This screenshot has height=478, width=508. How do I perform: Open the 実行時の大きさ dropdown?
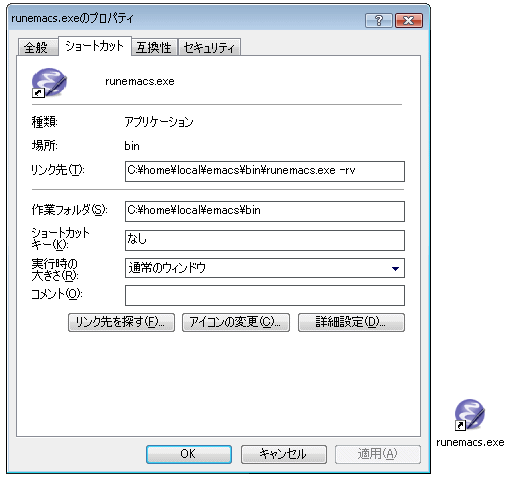point(265,268)
